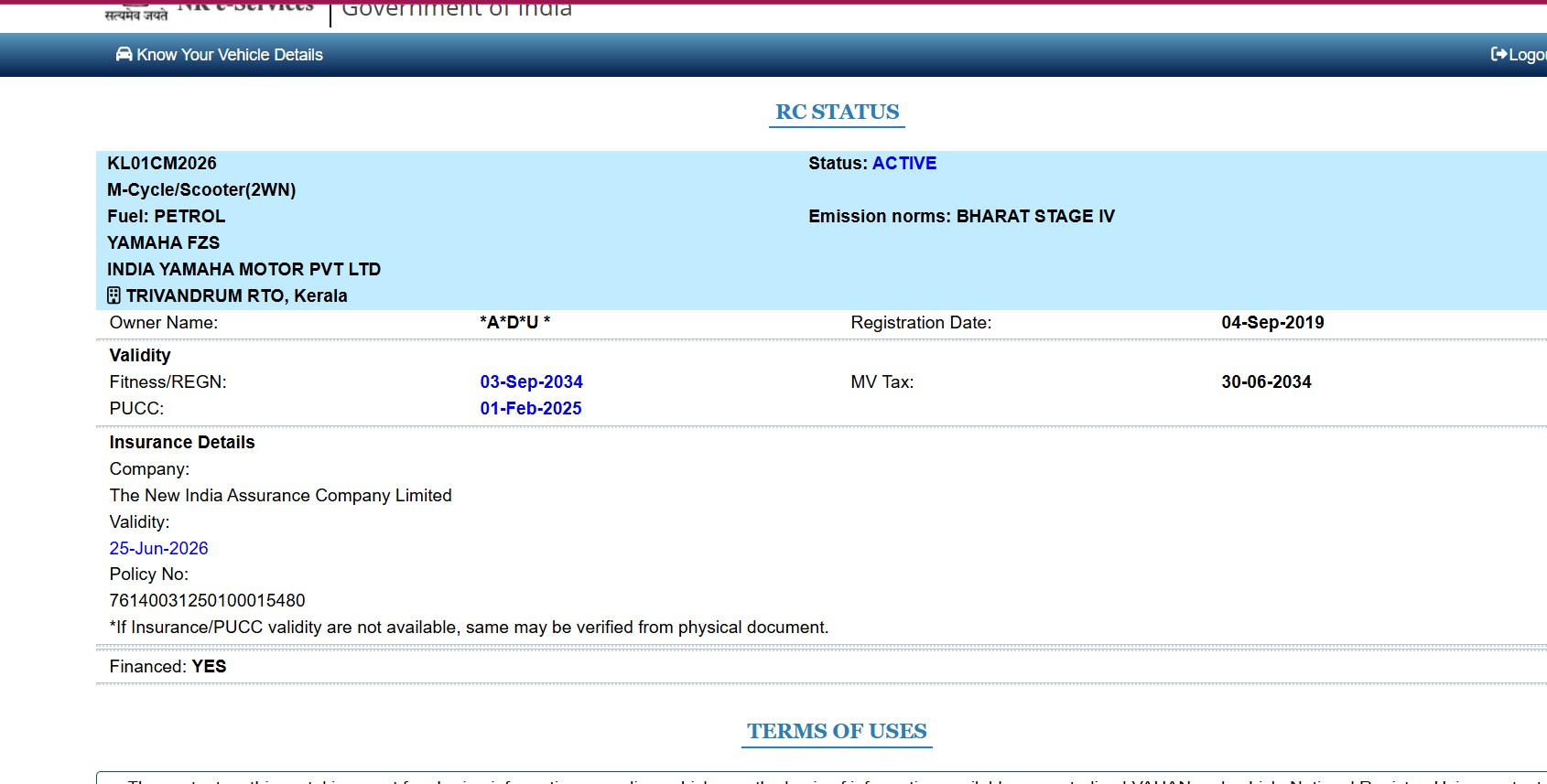Click the Logout link text
The image size is (1547, 784).
tap(1528, 55)
